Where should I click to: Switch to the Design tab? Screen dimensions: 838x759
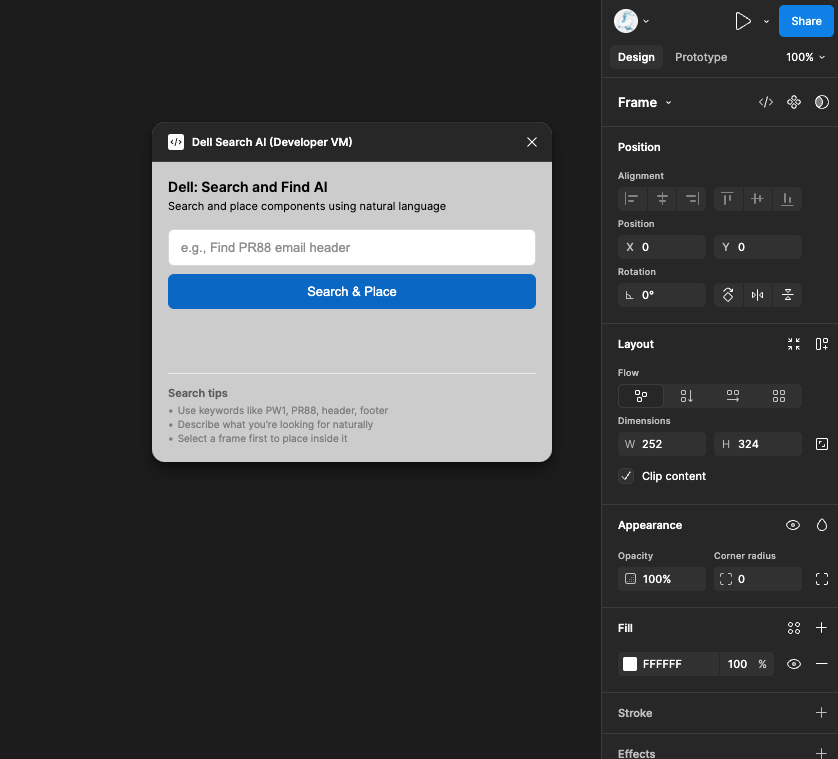click(x=636, y=57)
